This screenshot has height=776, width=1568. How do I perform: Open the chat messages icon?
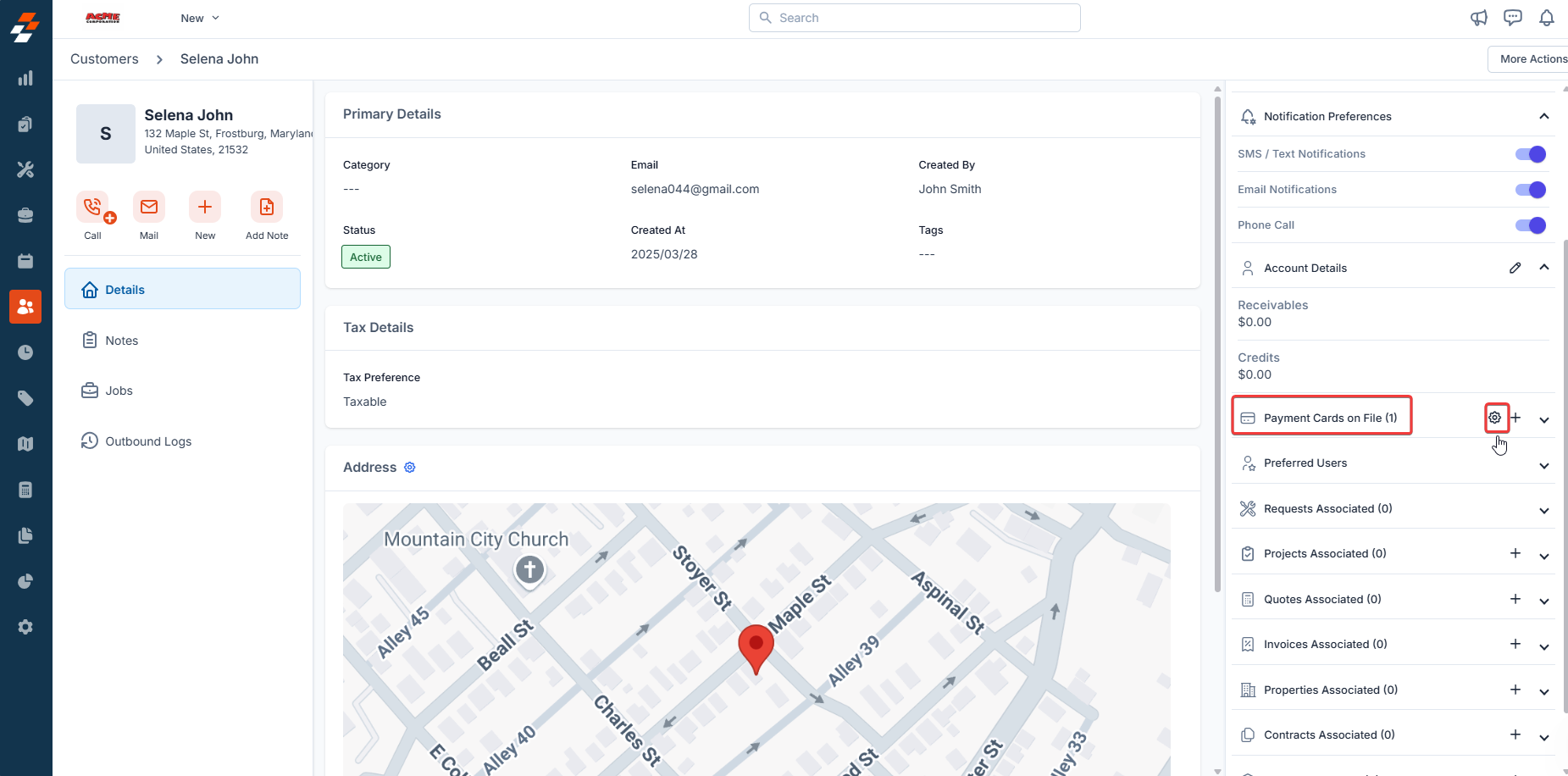1513,18
